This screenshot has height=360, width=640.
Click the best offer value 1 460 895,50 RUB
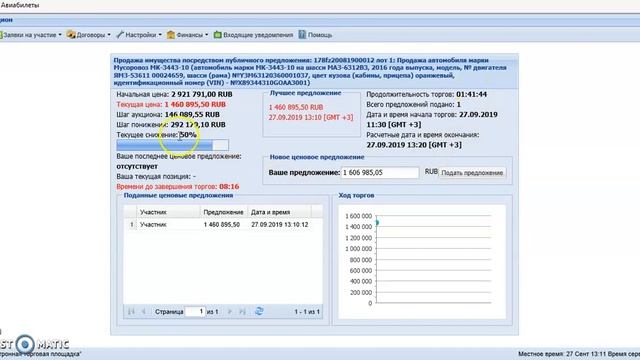coord(296,107)
